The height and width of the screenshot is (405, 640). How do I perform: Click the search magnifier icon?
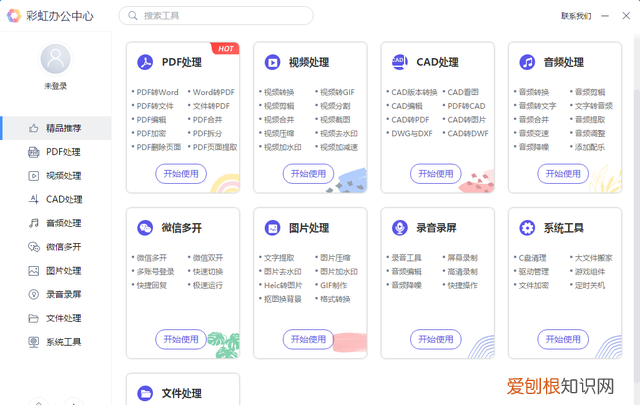coord(133,16)
